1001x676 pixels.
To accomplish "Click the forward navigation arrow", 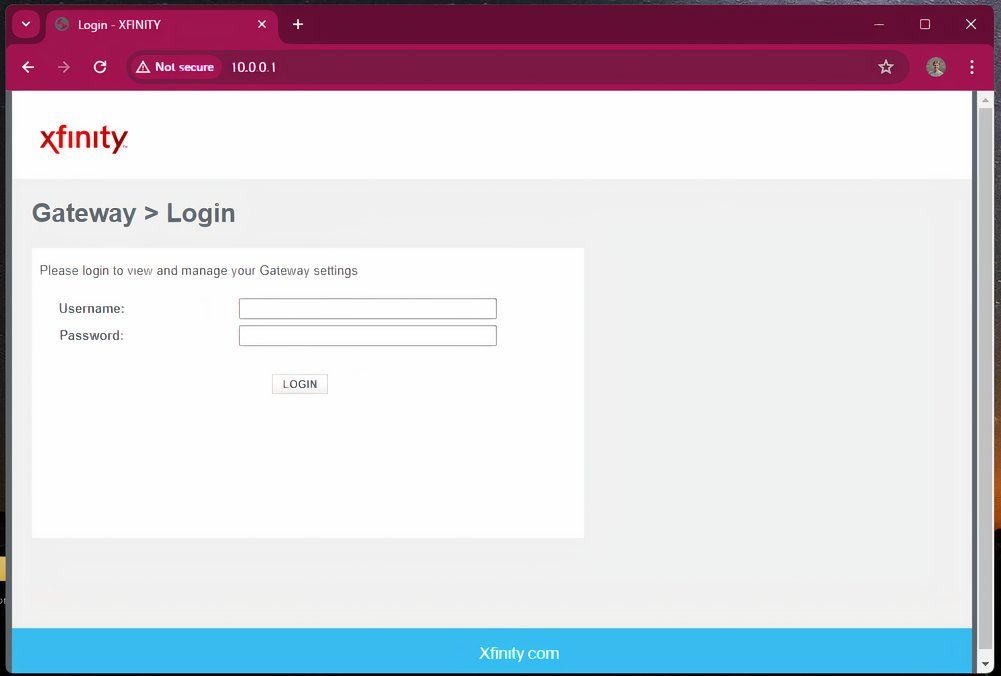I will click(64, 67).
